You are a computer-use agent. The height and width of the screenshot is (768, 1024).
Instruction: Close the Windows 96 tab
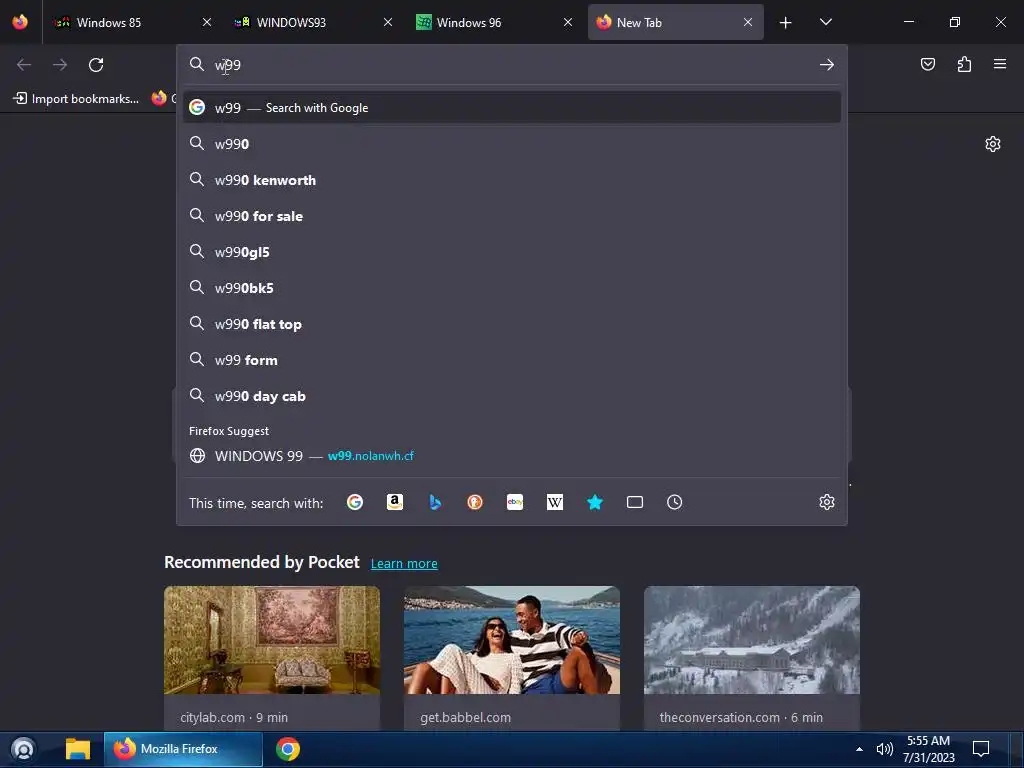[568, 22]
